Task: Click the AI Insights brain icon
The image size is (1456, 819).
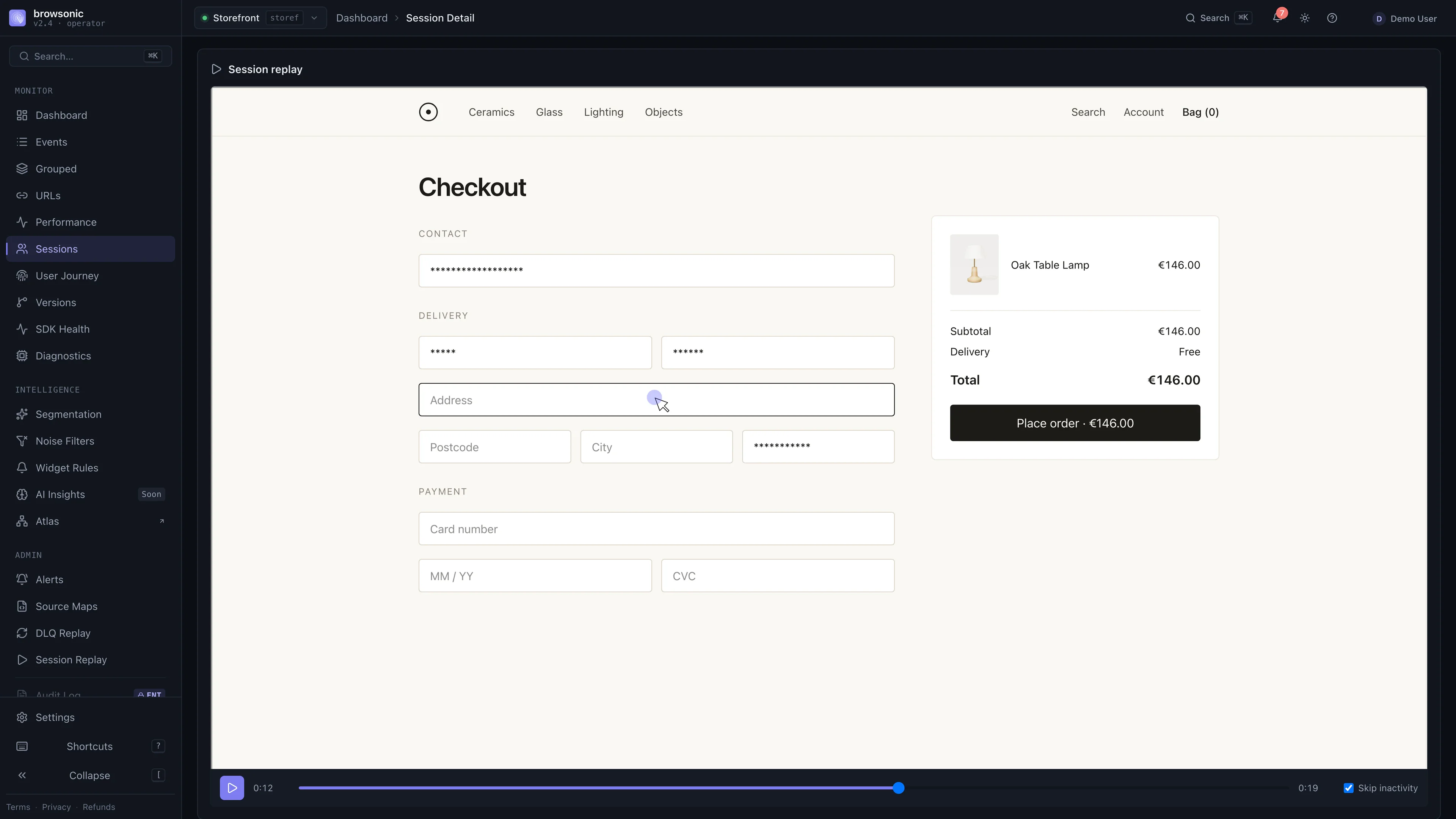Action: 22,494
